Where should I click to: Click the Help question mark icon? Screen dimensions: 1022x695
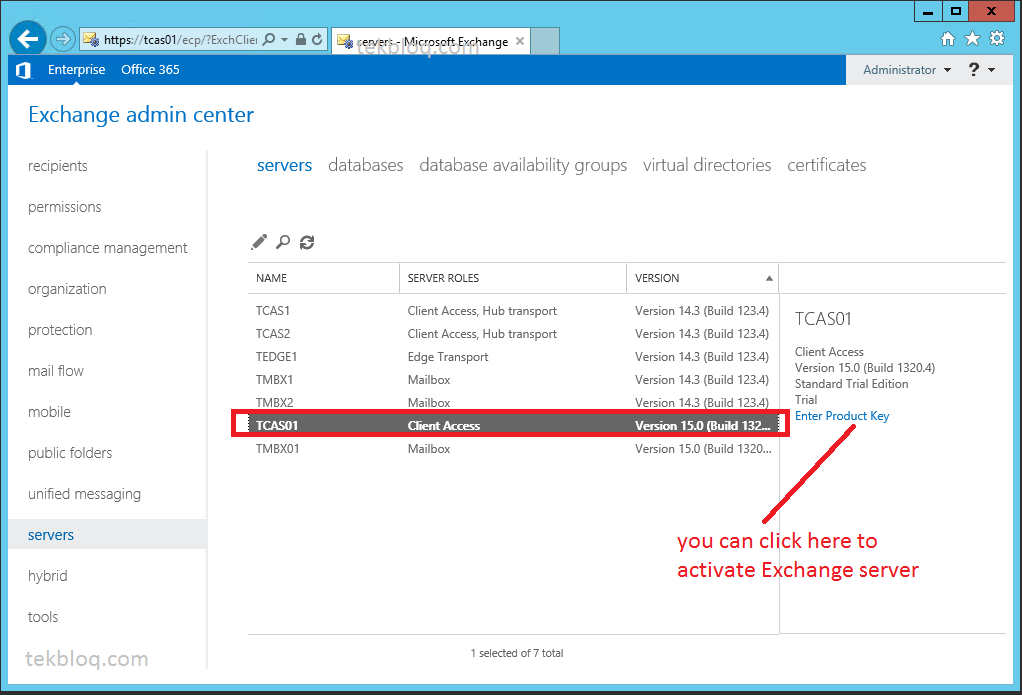974,69
